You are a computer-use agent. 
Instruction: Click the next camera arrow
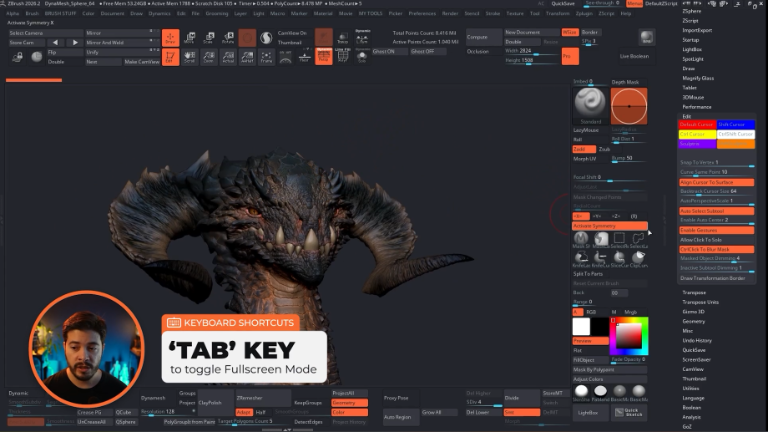pyautogui.click(x=74, y=43)
